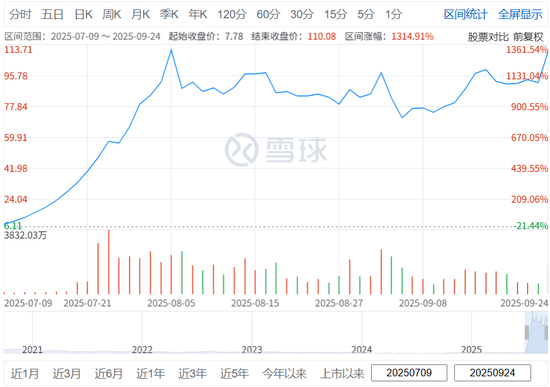Edit the start date field 20250709
Viewport: 550px width, 387px height.
point(409,373)
